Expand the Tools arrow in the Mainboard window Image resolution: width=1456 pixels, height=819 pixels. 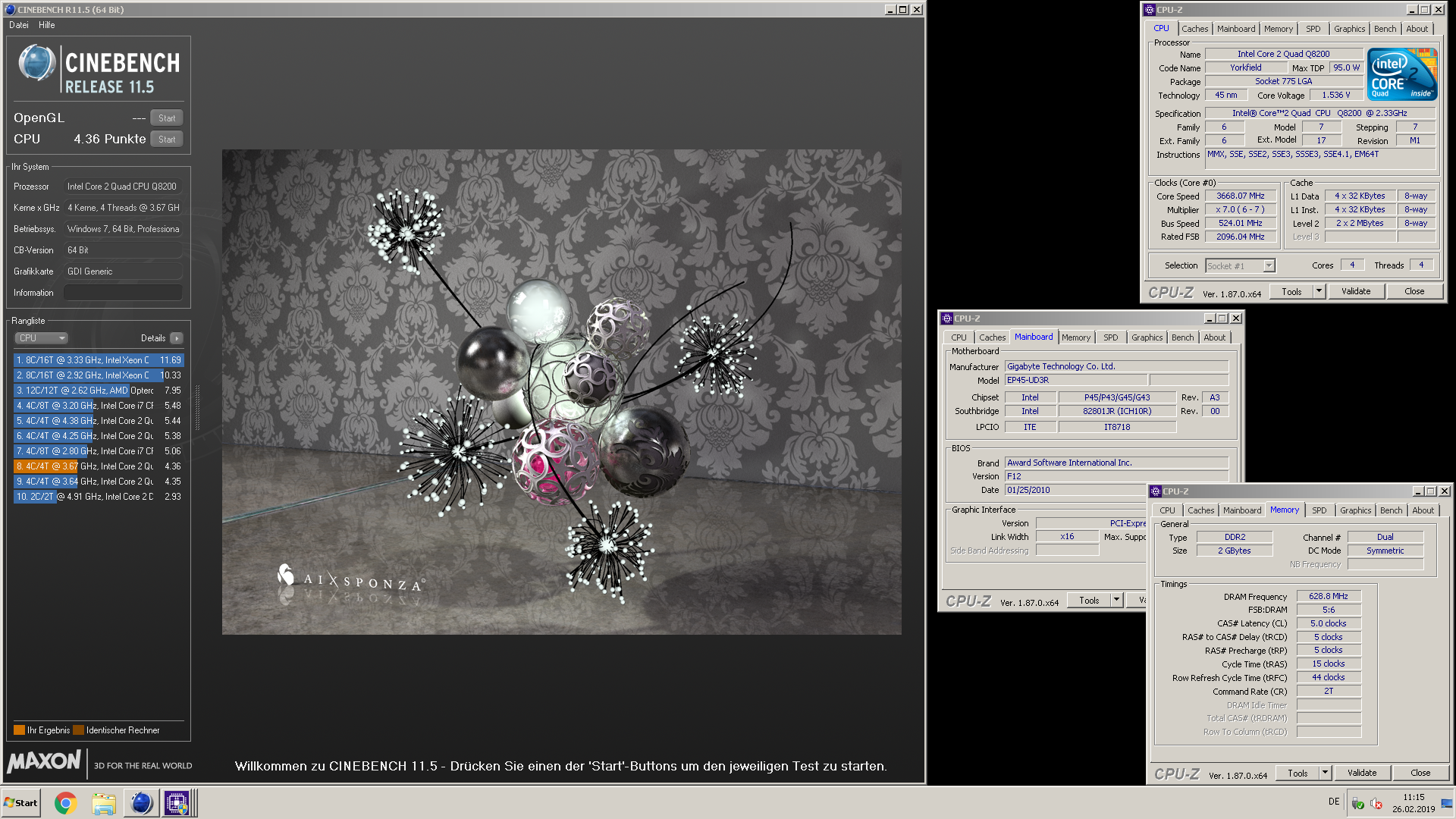click(1116, 600)
